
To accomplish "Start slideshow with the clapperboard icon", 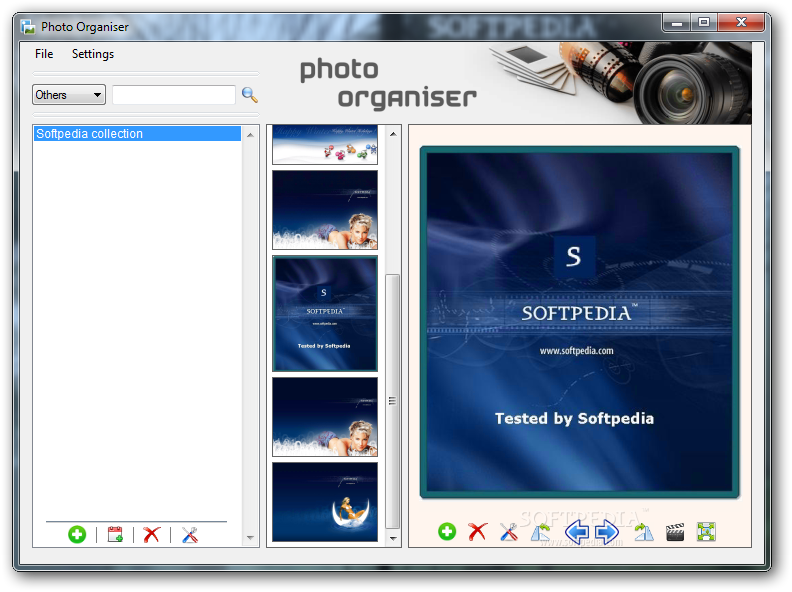I will coord(675,532).
